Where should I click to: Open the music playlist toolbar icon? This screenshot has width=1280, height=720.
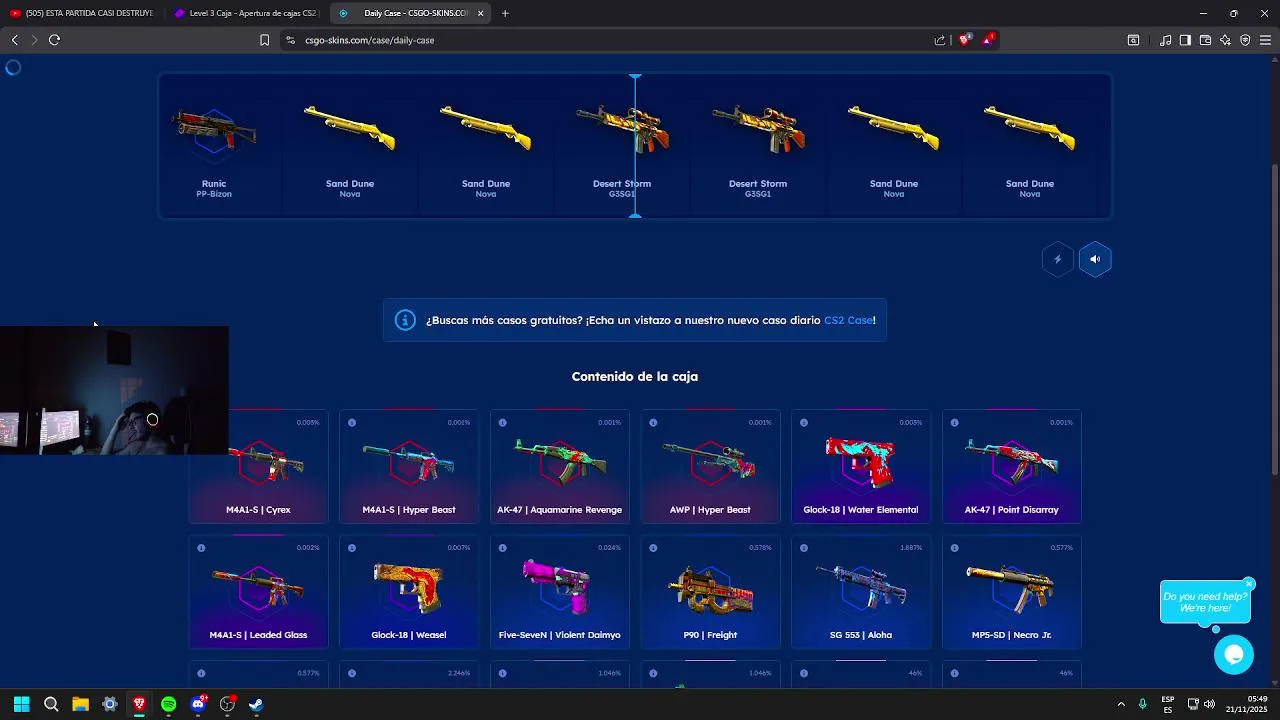pyautogui.click(x=1165, y=40)
